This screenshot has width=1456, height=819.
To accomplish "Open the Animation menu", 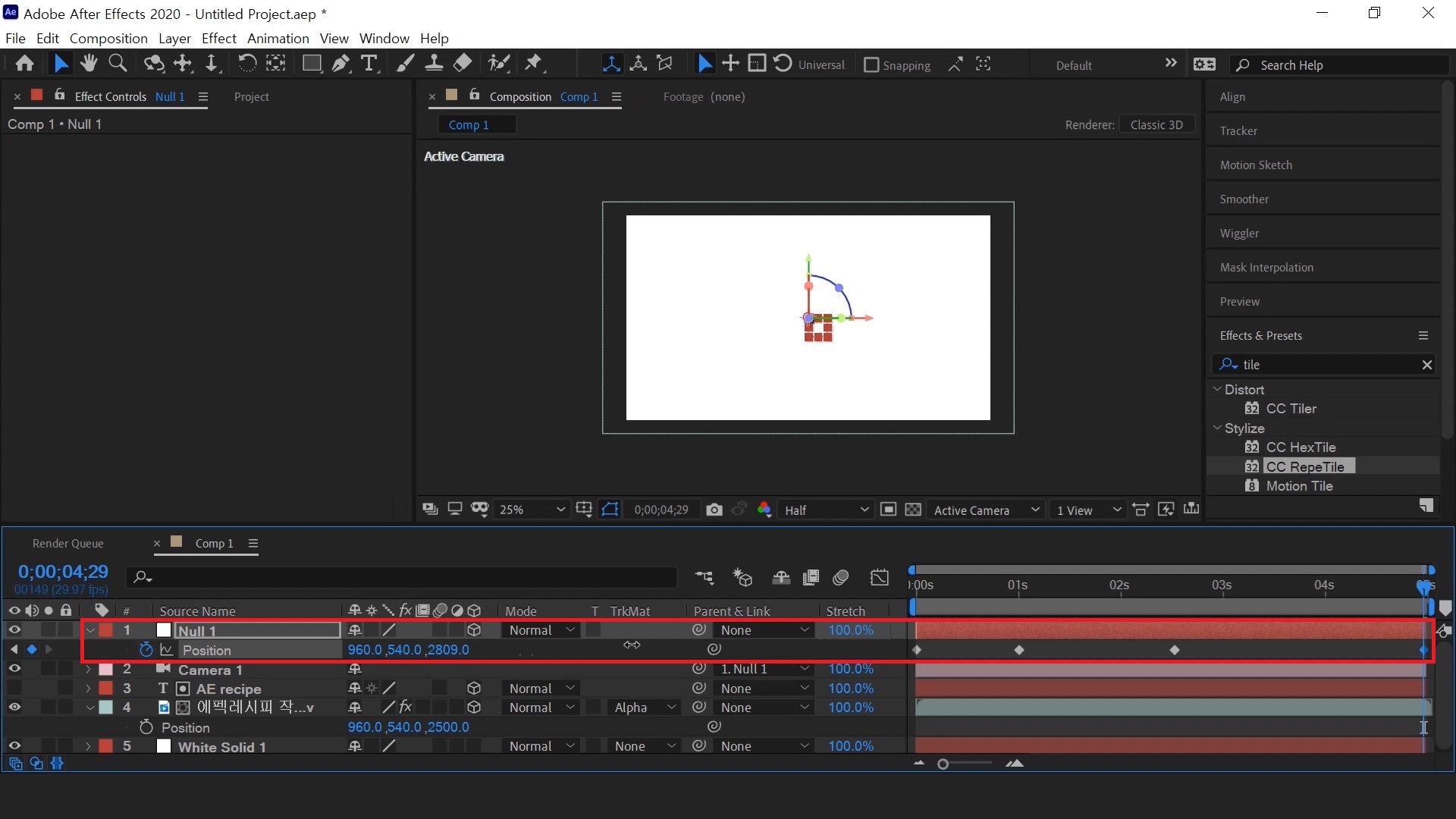I will (278, 38).
